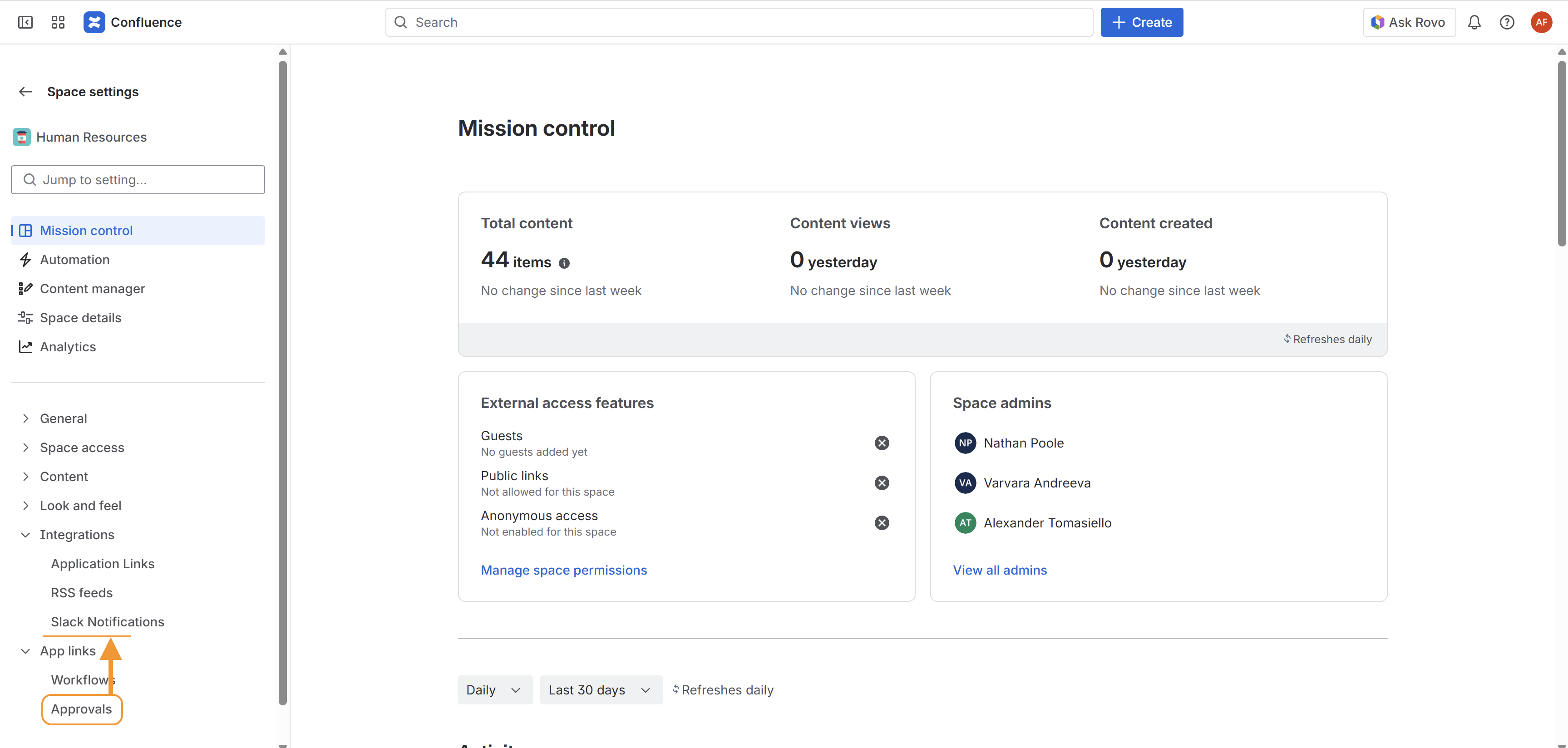Click the Confluence logo
This screenshot has height=748, width=1568.
[x=94, y=23]
